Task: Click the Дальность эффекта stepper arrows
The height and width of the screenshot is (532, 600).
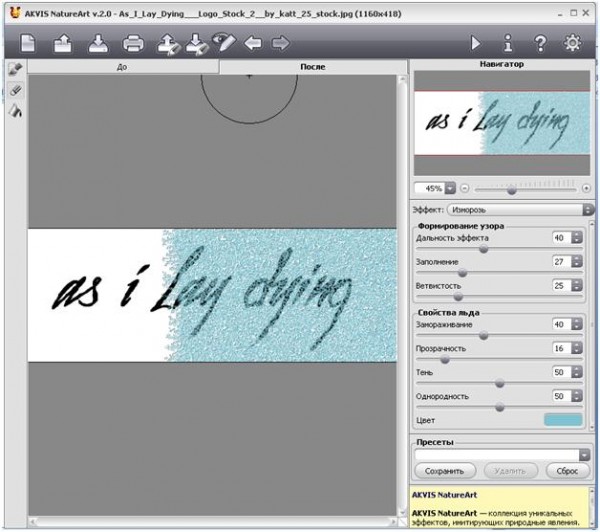Action: coord(577,238)
